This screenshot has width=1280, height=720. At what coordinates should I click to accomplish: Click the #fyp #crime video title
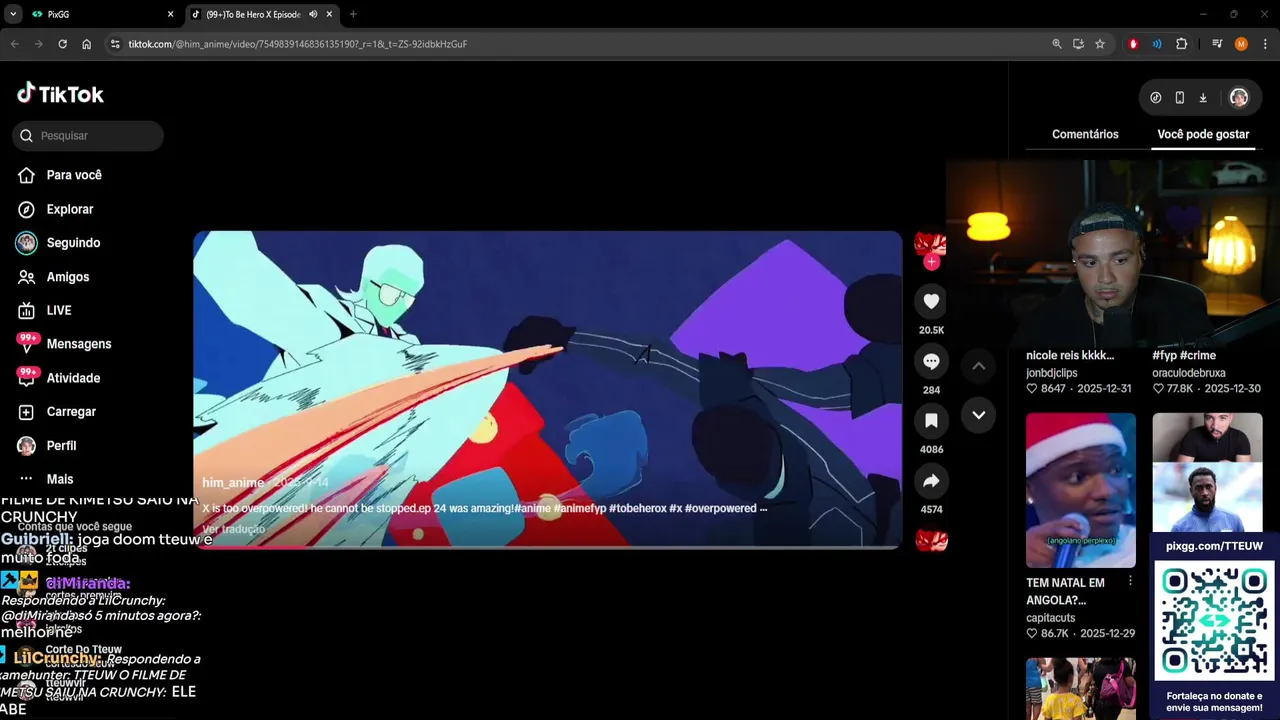1184,356
